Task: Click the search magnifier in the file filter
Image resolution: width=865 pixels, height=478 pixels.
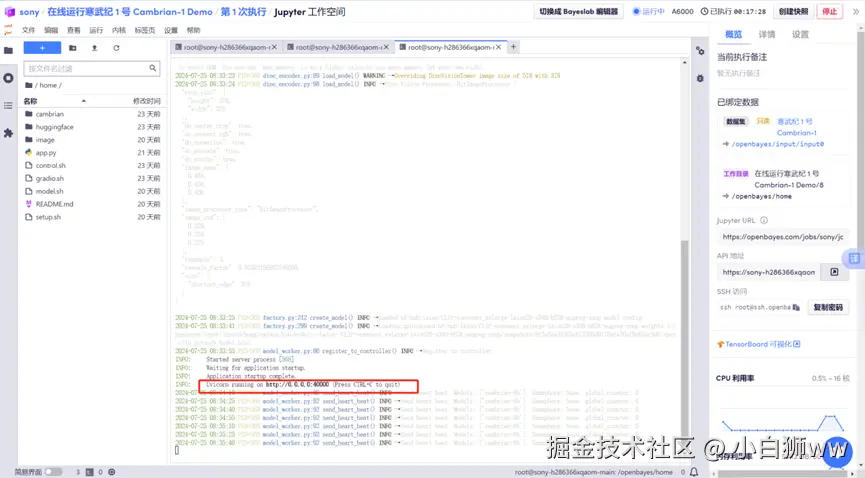Action: [153, 68]
